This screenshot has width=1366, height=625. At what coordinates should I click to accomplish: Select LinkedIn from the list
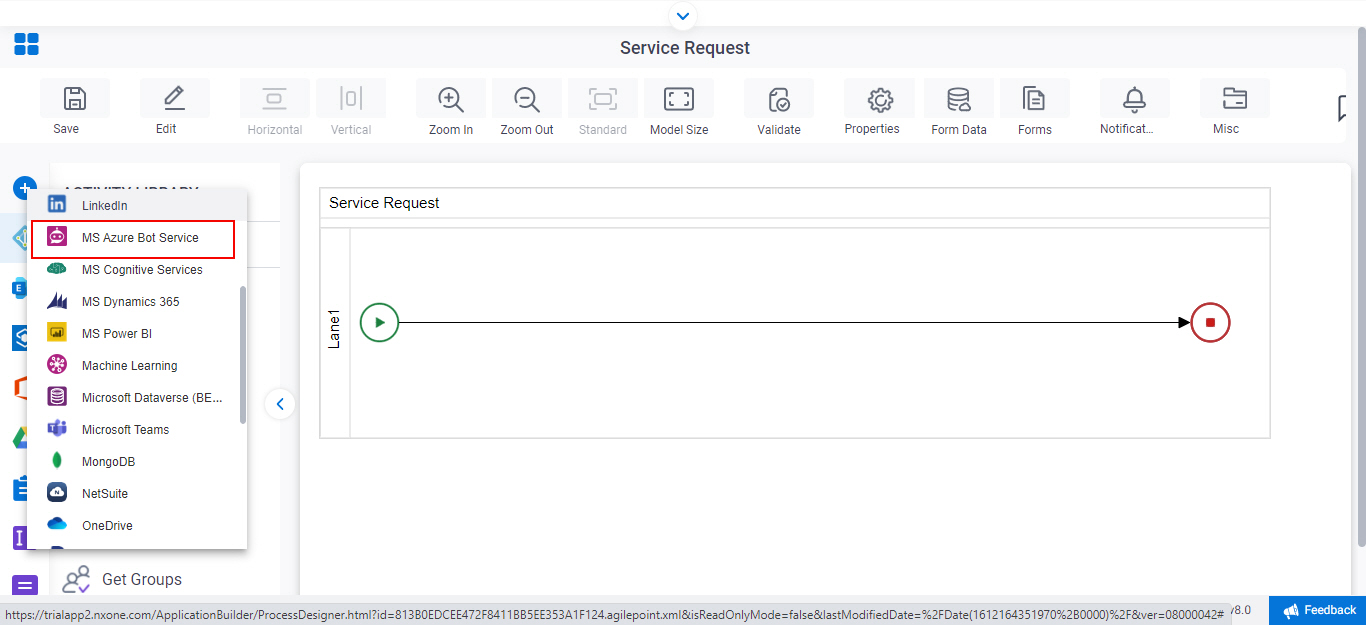click(137, 205)
